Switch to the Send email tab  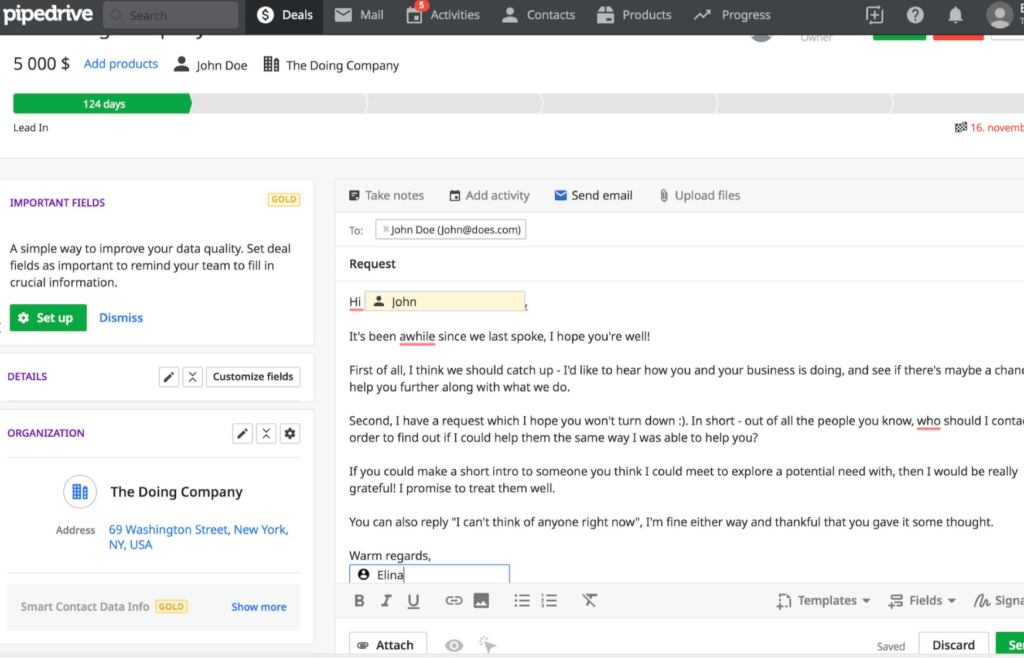click(593, 195)
